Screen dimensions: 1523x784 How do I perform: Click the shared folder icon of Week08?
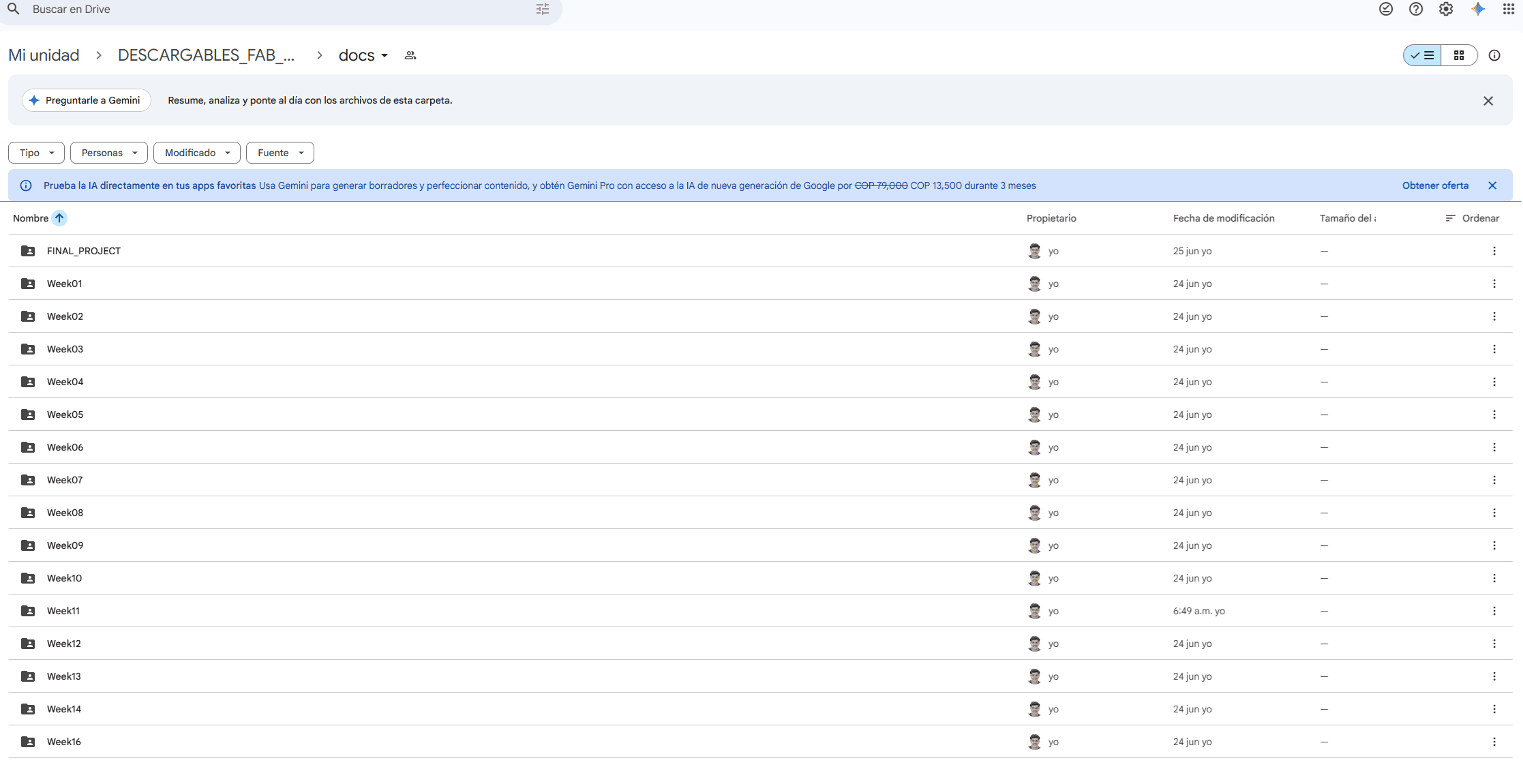click(x=28, y=513)
